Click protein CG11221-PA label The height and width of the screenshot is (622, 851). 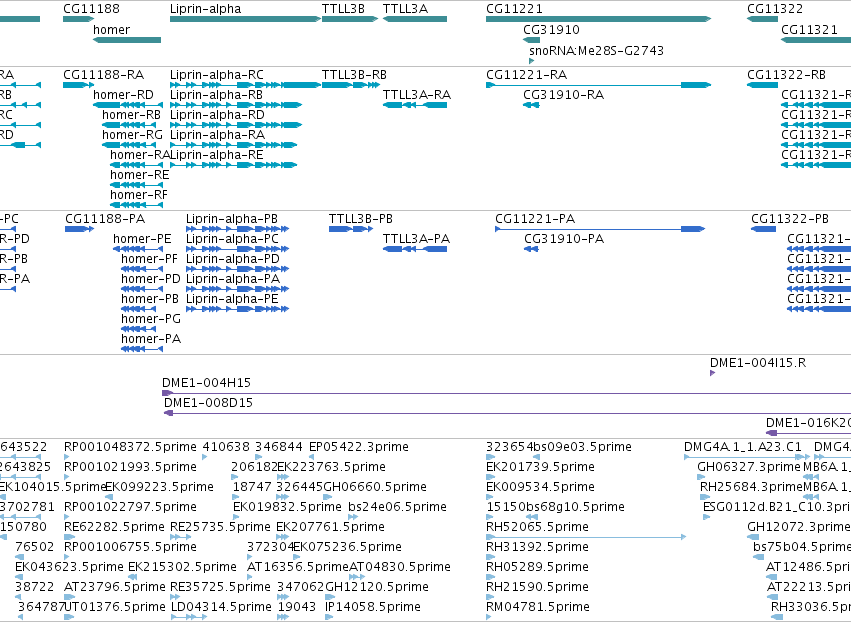[x=535, y=219]
